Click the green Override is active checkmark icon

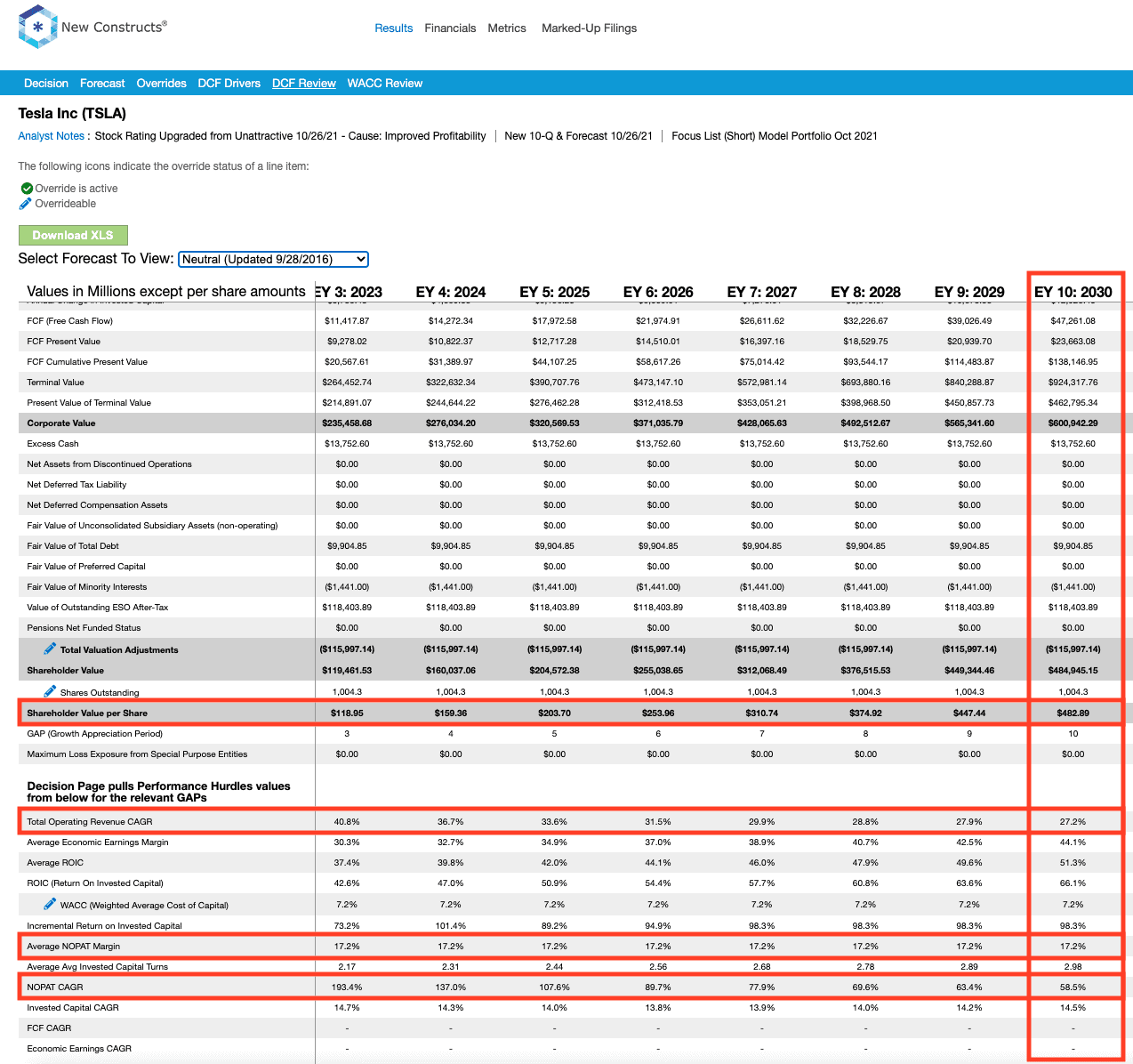[x=26, y=189]
